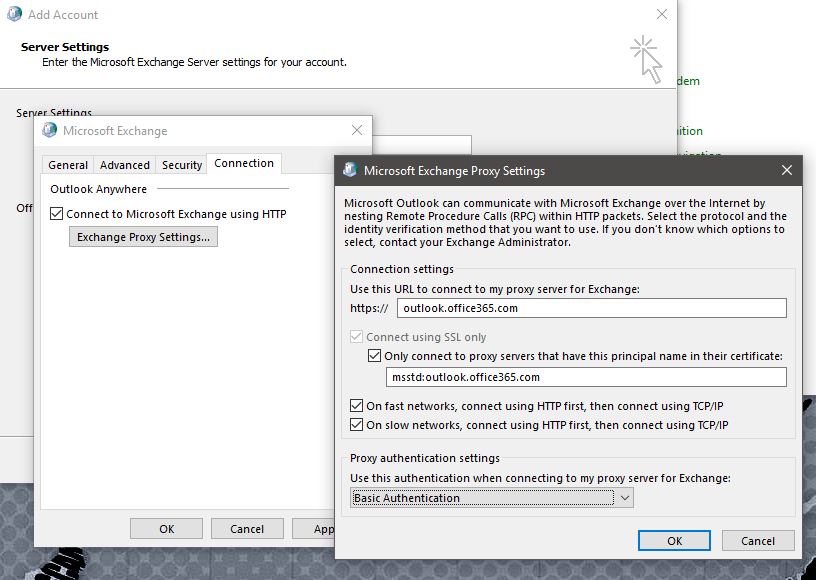Click the partially hidden Apply button

314,529
